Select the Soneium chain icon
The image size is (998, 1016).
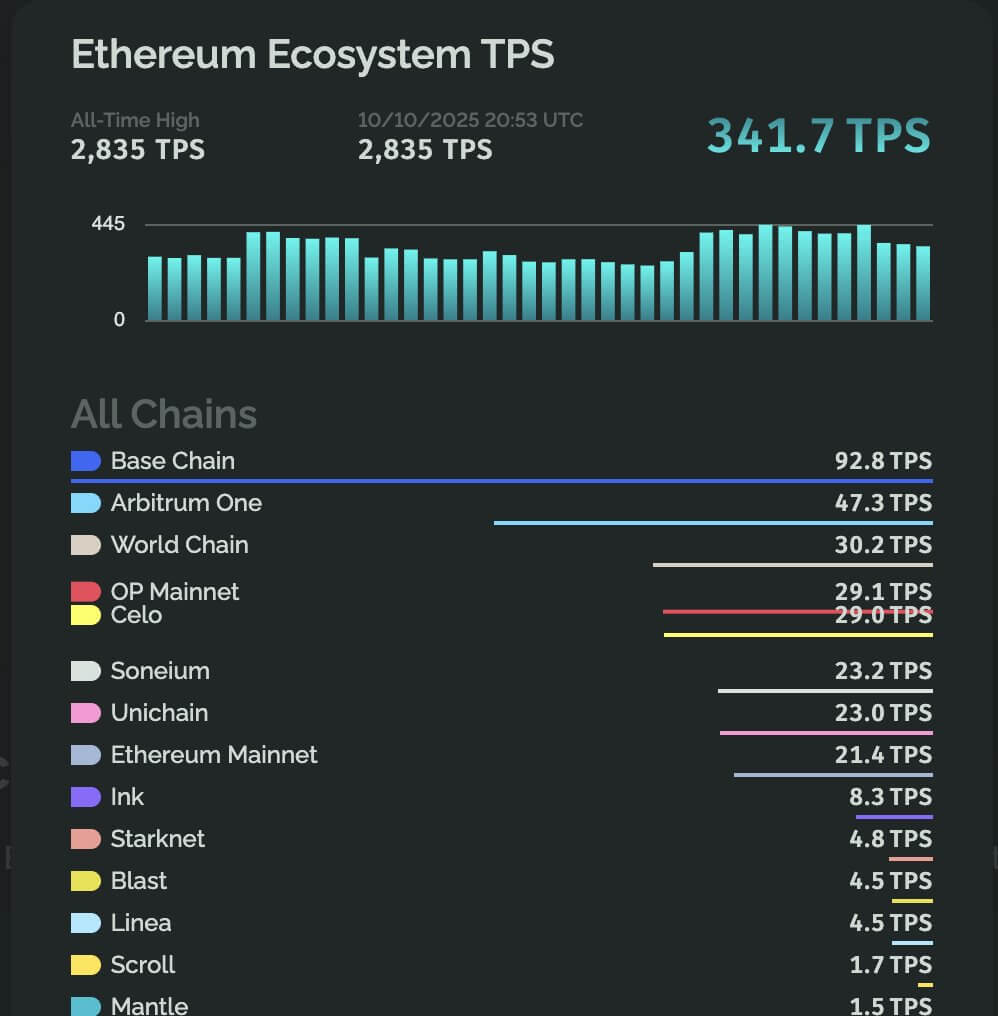84,670
